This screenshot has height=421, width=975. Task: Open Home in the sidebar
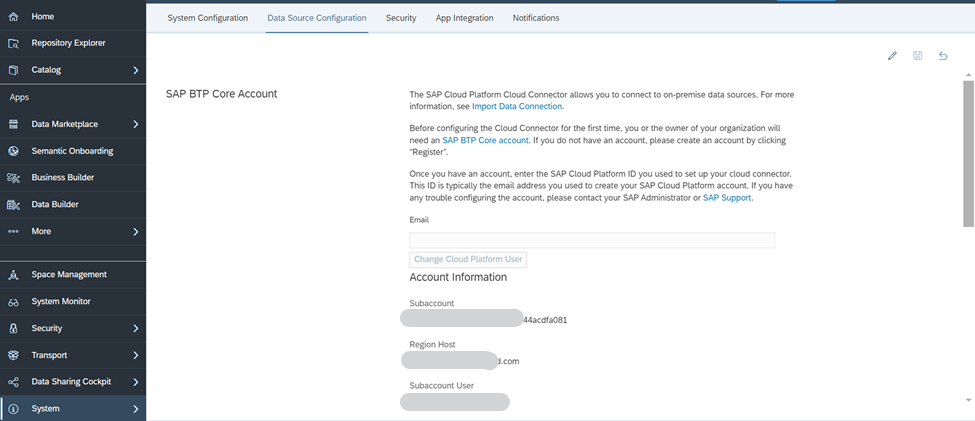43,17
